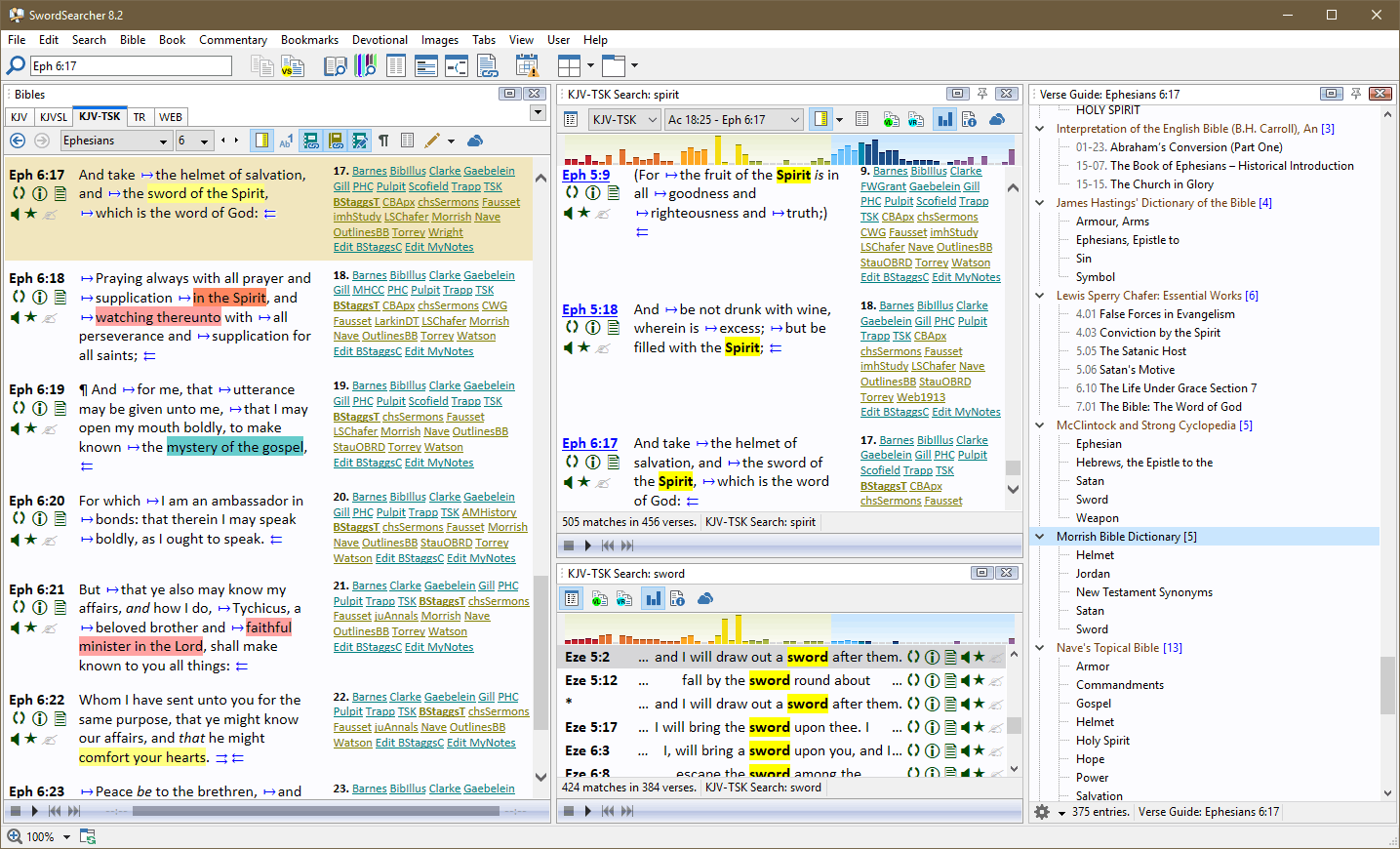Toggle Strong's number display (Ab1) icon

pos(286,141)
